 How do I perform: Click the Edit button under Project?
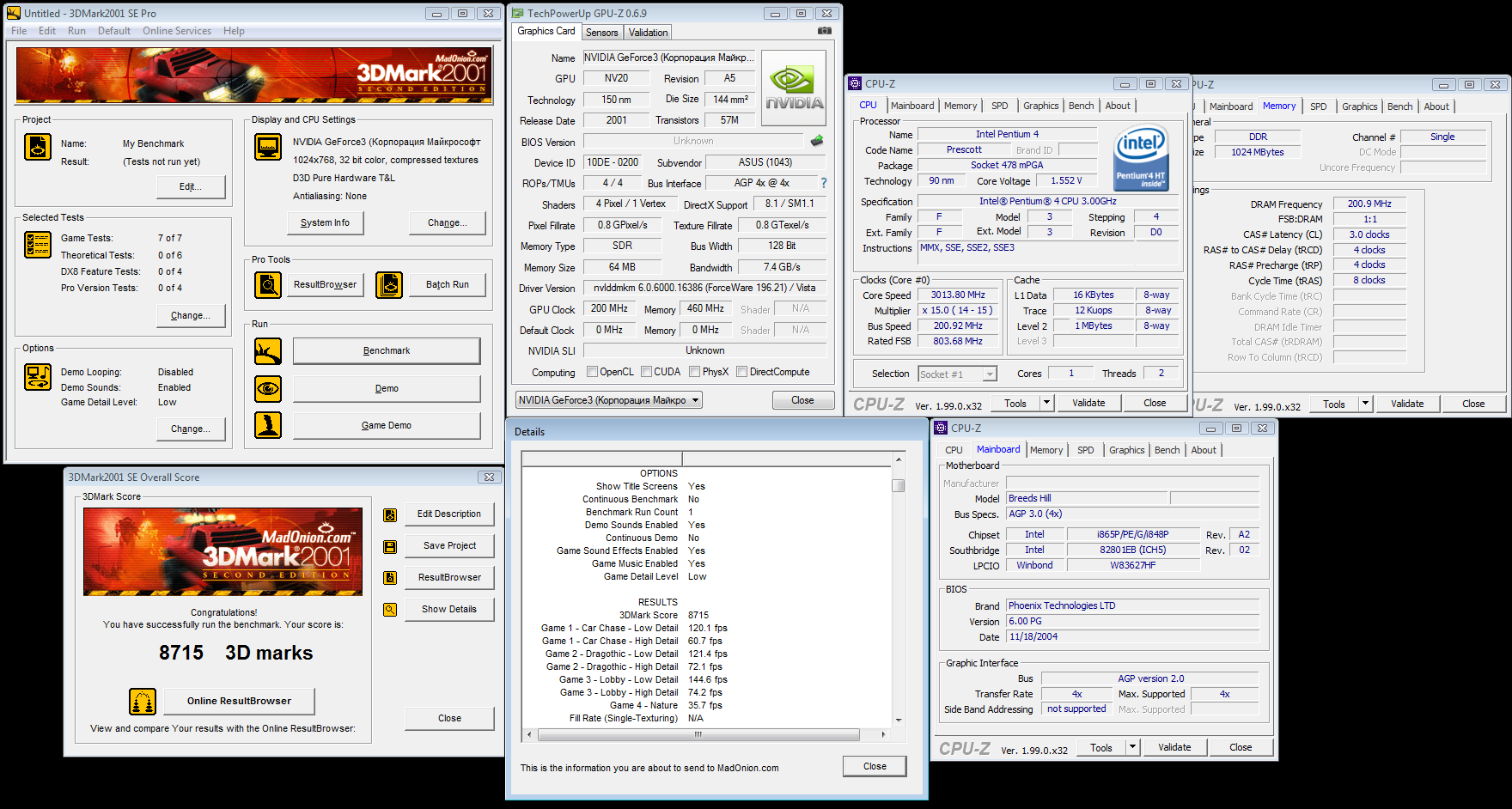click(190, 187)
